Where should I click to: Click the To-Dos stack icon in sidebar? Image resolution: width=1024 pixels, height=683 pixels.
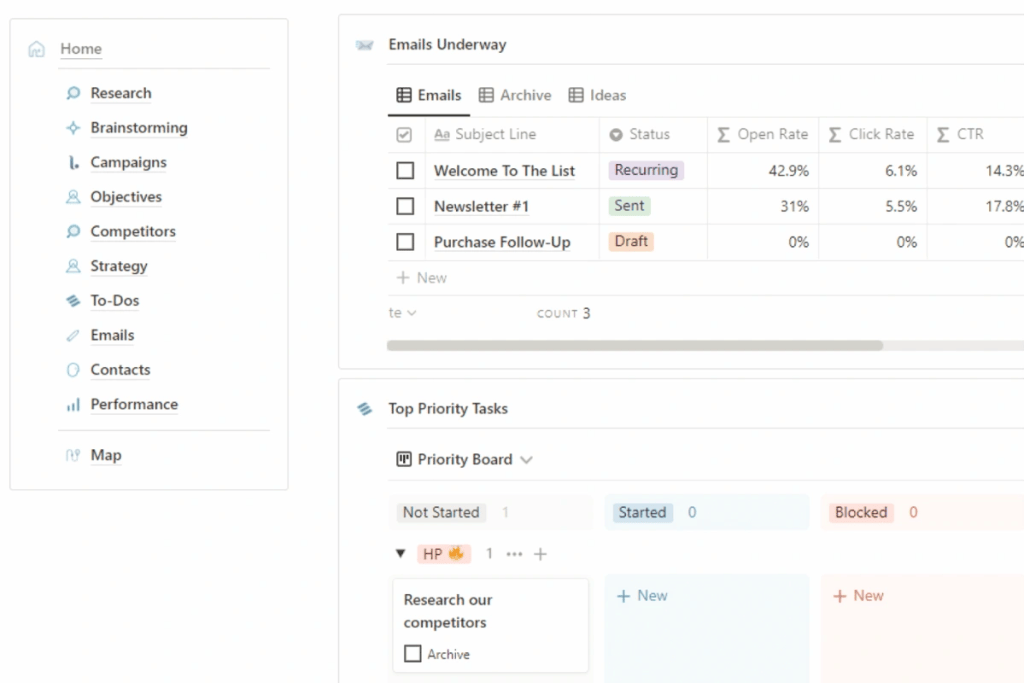pos(73,300)
